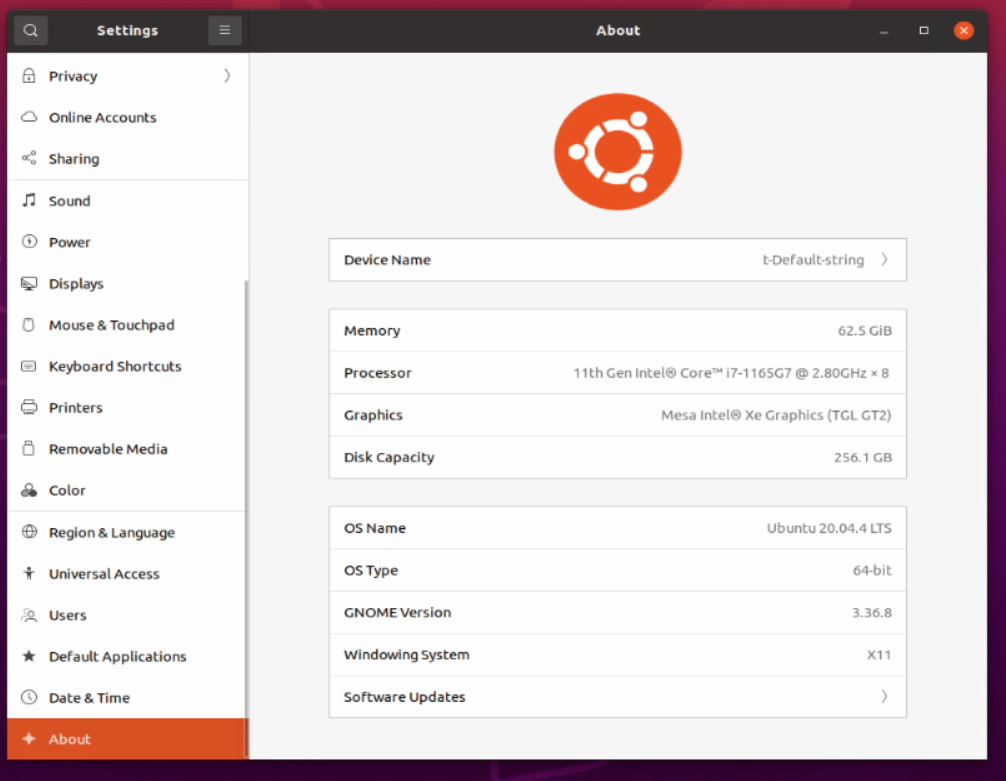Click the Sound music note icon
Screen dimensions: 1006x781
click(29, 200)
